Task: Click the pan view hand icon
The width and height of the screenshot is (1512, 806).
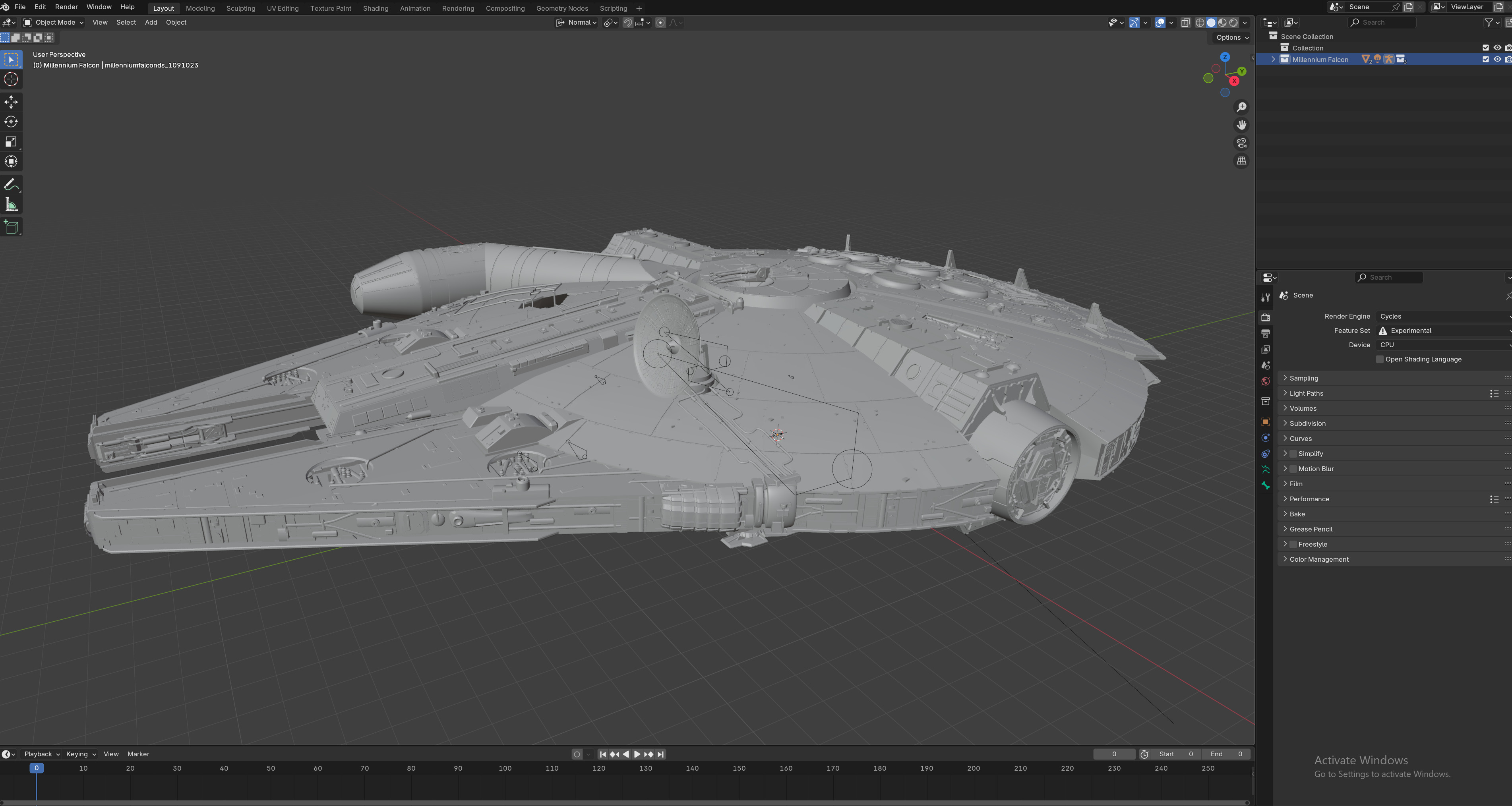Action: (1241, 125)
